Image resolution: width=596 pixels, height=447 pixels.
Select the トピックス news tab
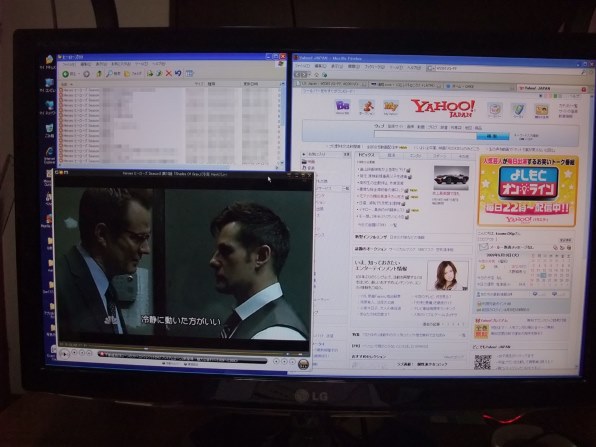(x=366, y=155)
